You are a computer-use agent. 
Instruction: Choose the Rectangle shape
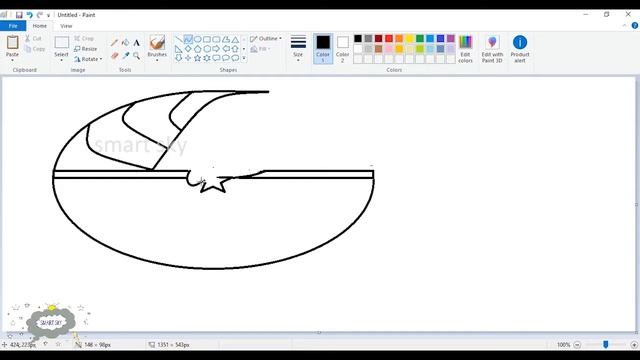207,40
